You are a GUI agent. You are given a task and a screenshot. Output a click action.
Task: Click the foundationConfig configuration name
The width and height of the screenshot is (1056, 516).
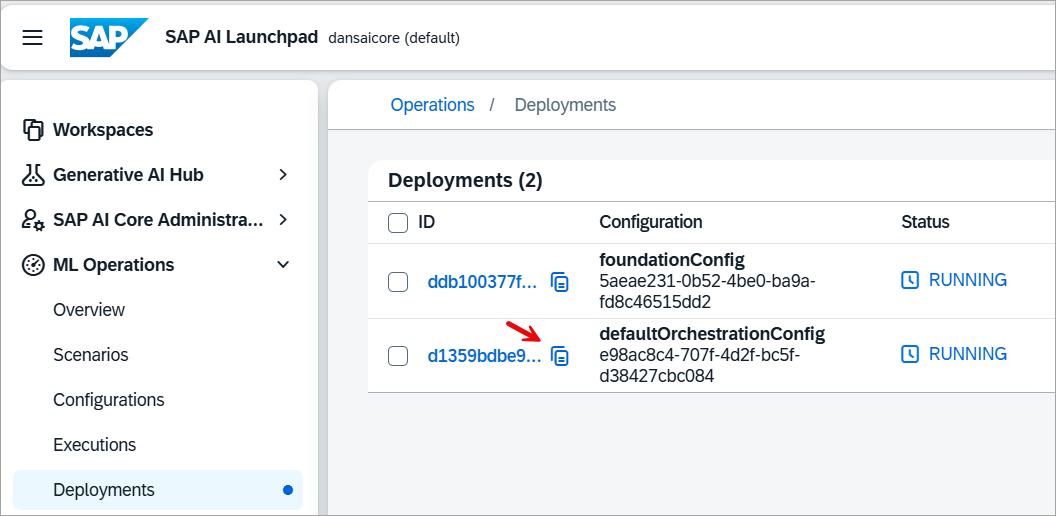671,259
